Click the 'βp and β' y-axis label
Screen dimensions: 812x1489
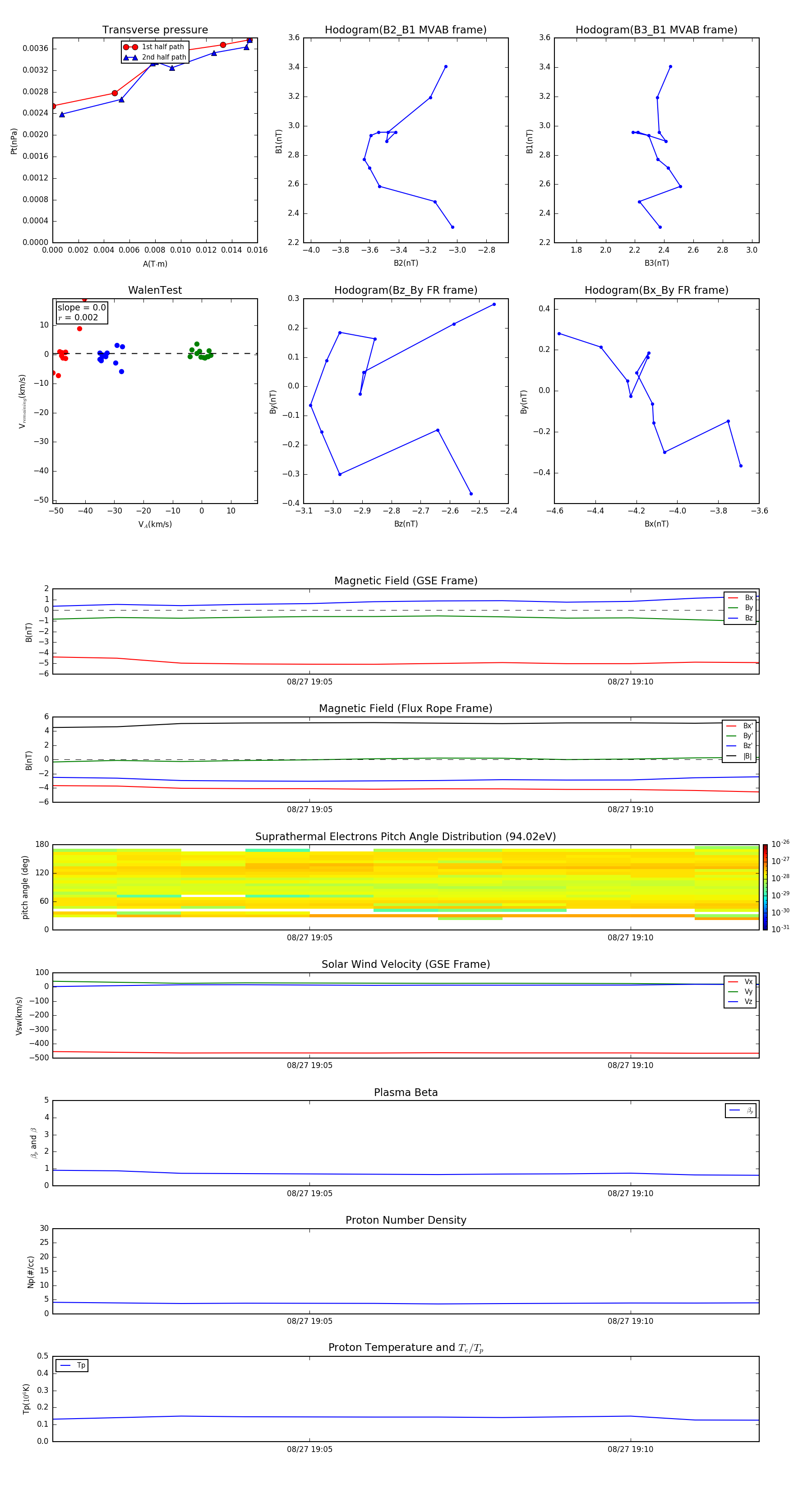click(x=33, y=1143)
